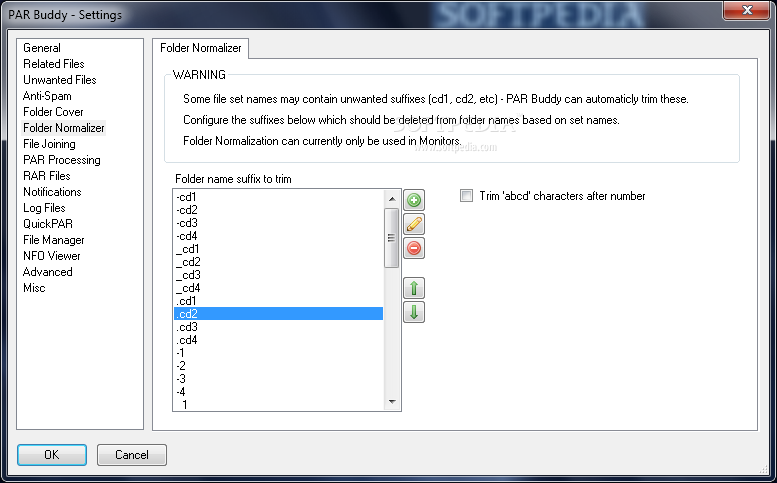This screenshot has height=483, width=777.
Task: Open Log Files settings
Action: pos(44,208)
